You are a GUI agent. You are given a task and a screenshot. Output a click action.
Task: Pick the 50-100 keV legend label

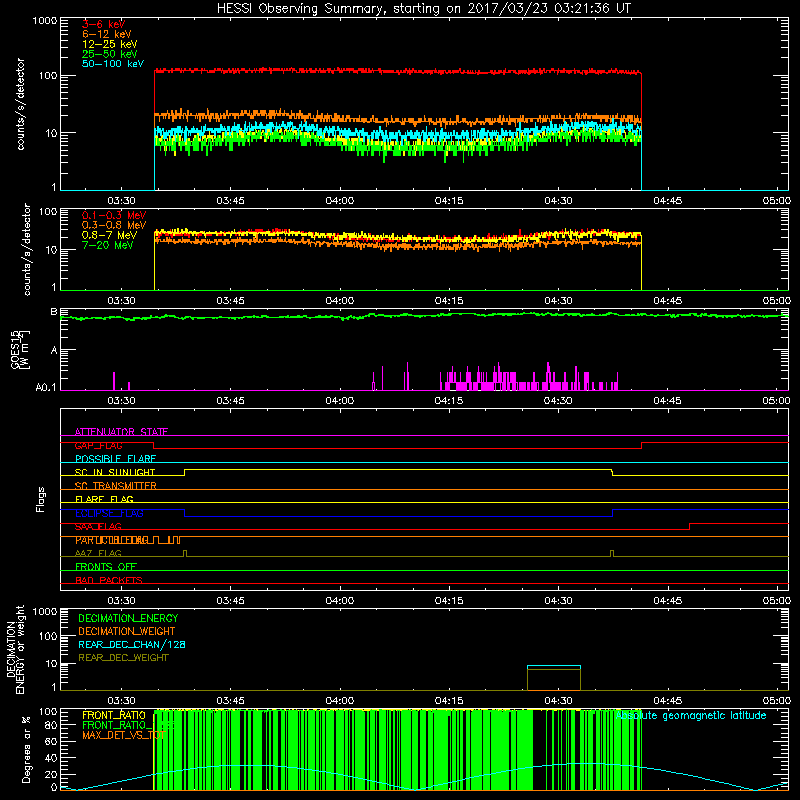112,64
